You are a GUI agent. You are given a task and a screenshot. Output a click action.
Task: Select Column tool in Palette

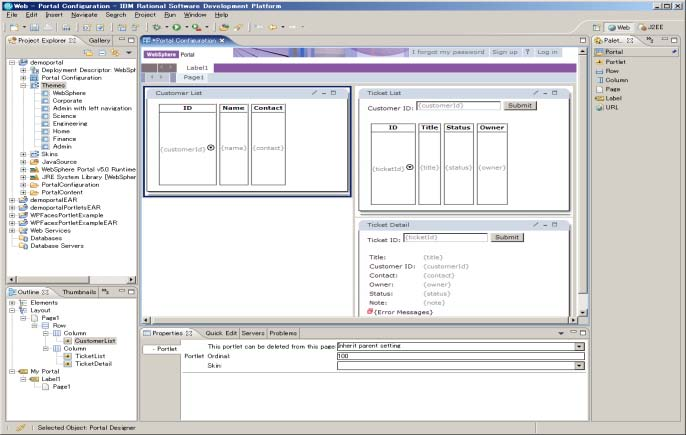click(612, 80)
